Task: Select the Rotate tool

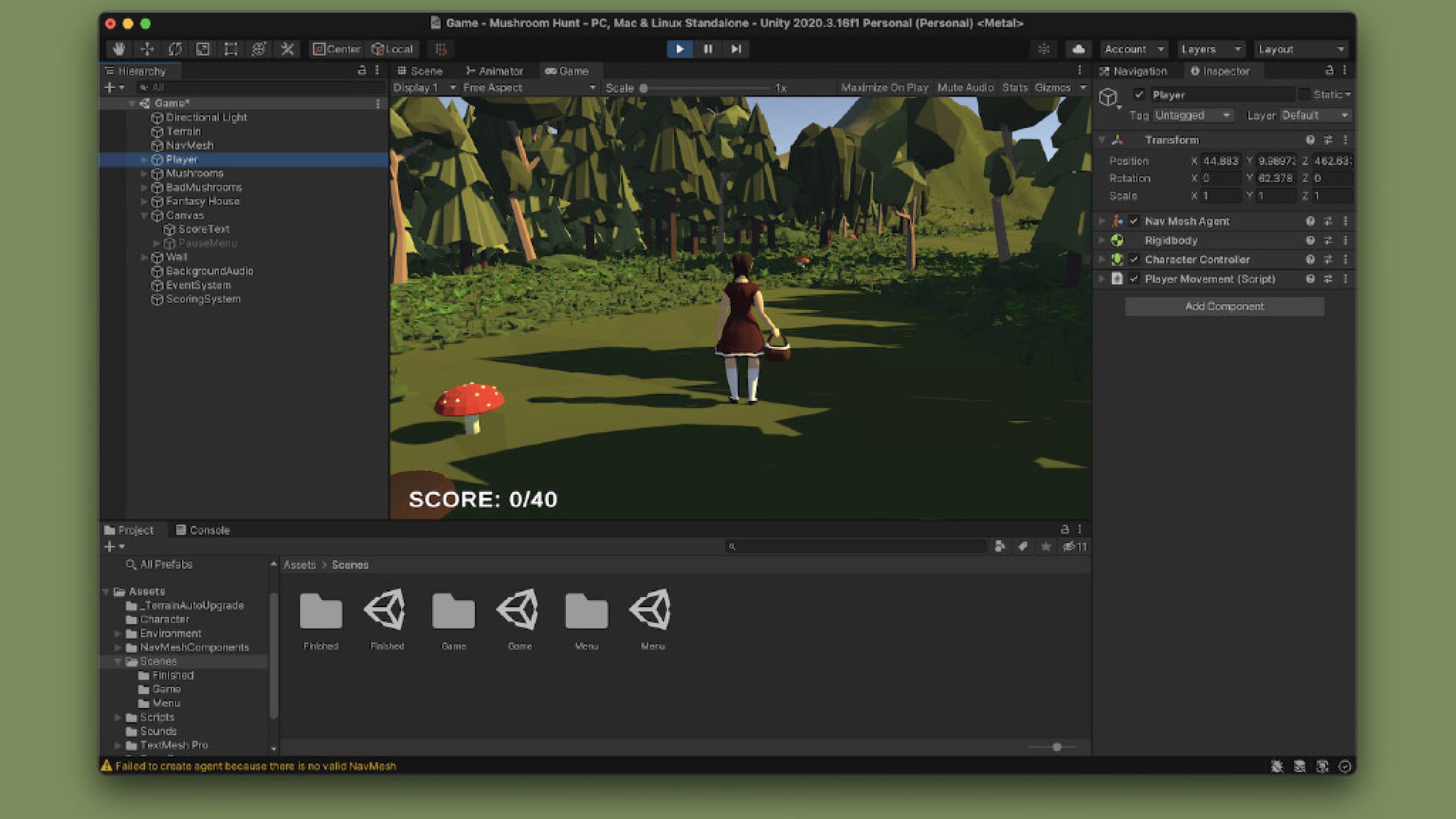Action: [x=175, y=49]
